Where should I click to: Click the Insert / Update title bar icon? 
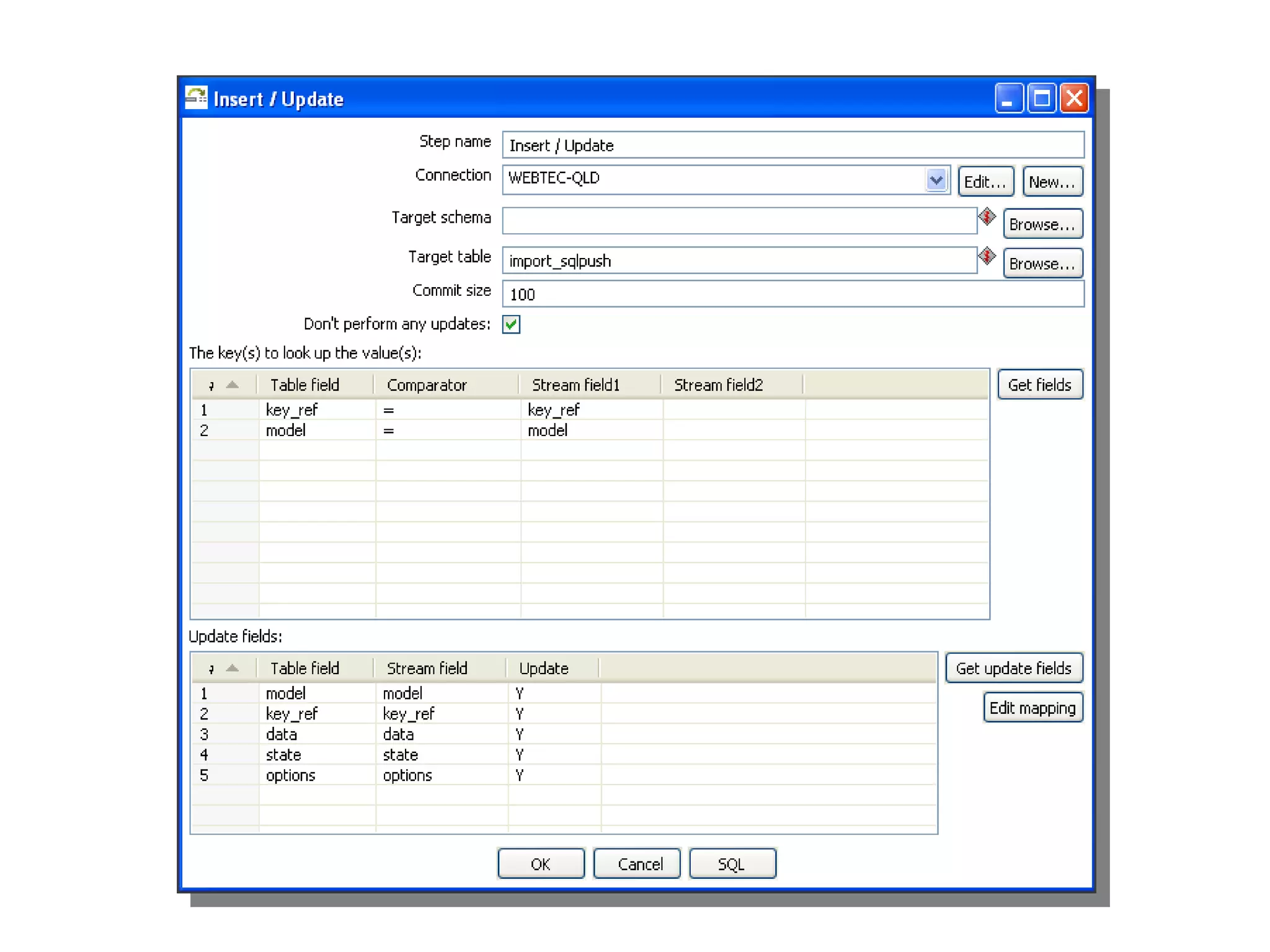[x=197, y=99]
